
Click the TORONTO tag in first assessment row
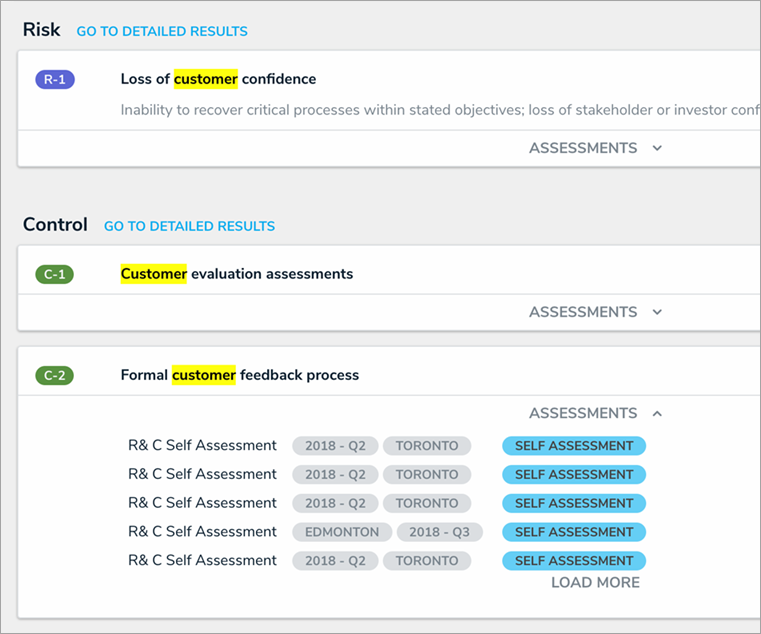(x=427, y=446)
